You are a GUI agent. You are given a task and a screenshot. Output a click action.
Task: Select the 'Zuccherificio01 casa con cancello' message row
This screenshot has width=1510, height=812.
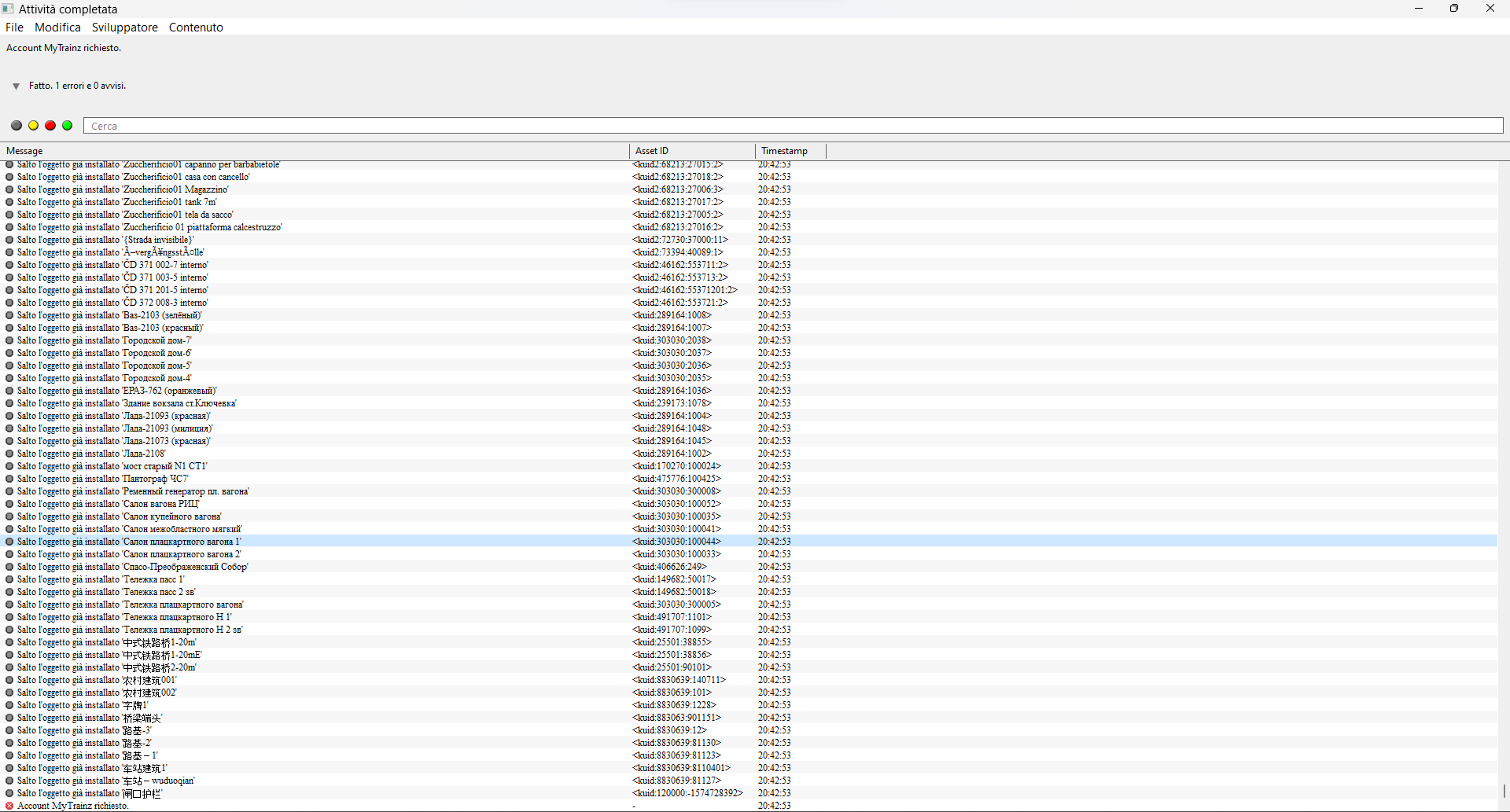point(749,177)
